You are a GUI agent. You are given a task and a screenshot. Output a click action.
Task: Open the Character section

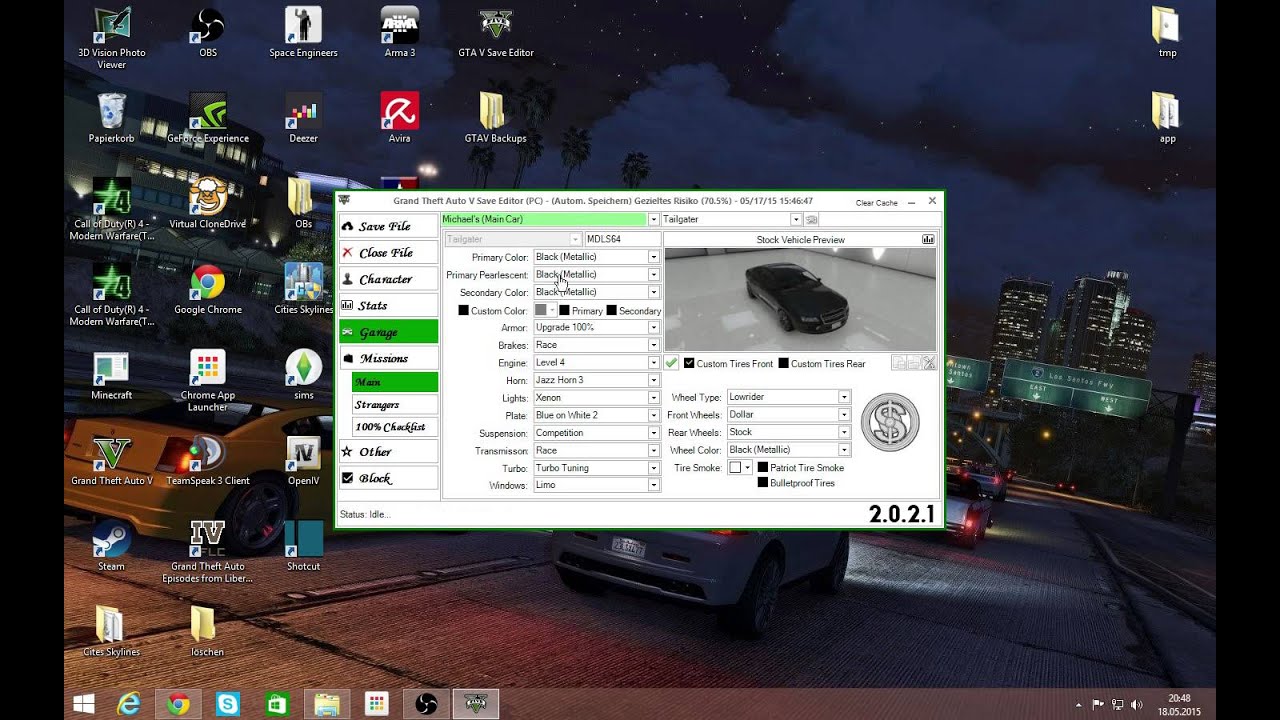tap(388, 279)
